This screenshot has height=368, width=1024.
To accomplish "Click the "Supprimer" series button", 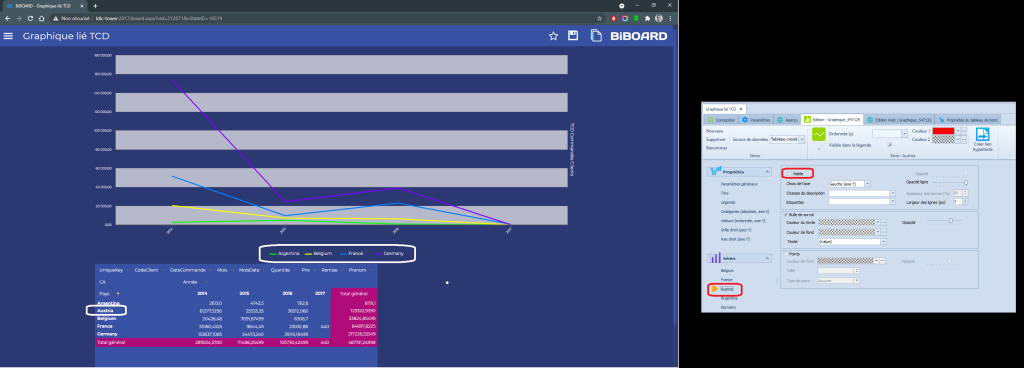I will coord(716,140).
